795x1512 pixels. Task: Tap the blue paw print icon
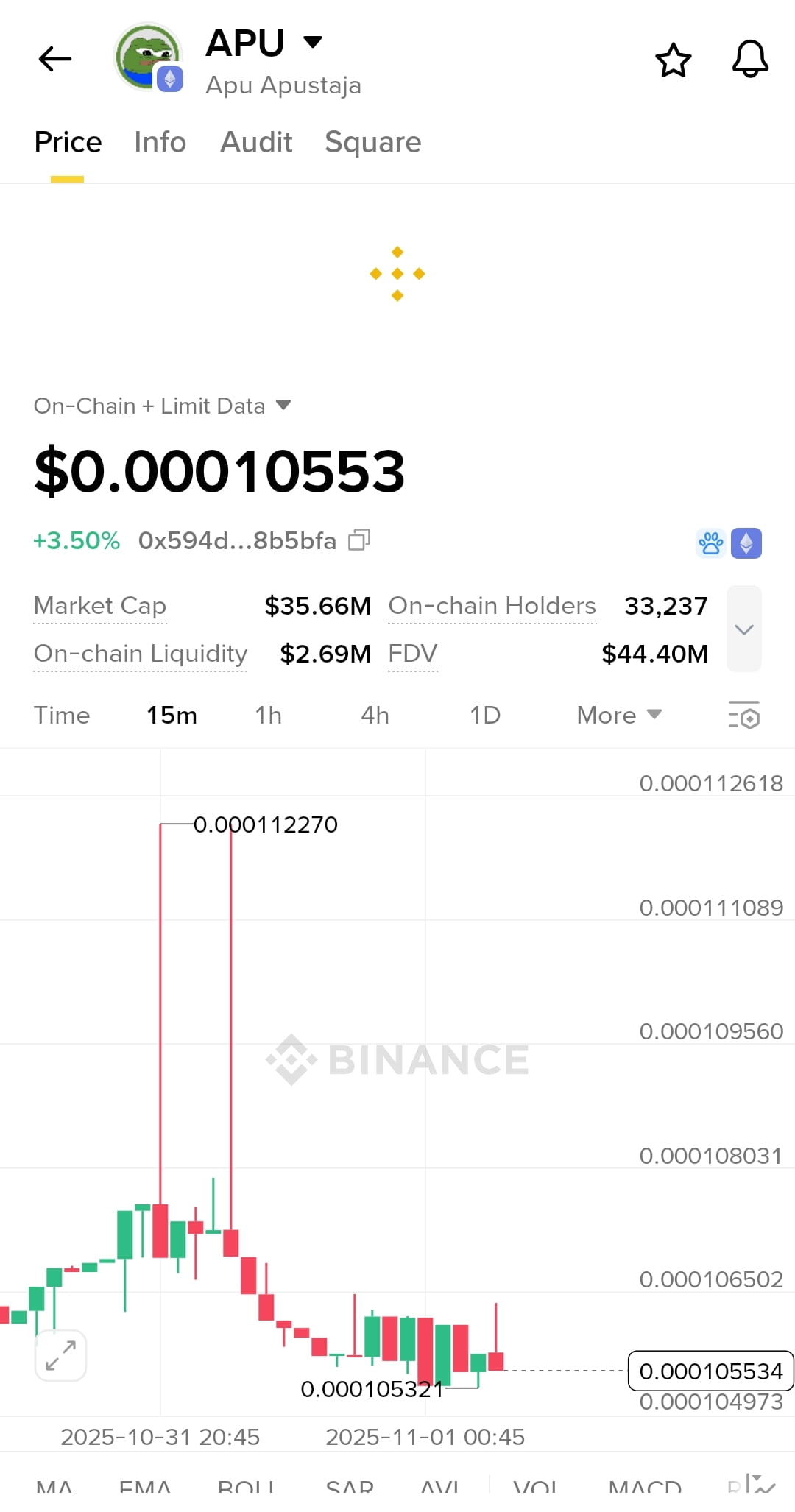[711, 543]
